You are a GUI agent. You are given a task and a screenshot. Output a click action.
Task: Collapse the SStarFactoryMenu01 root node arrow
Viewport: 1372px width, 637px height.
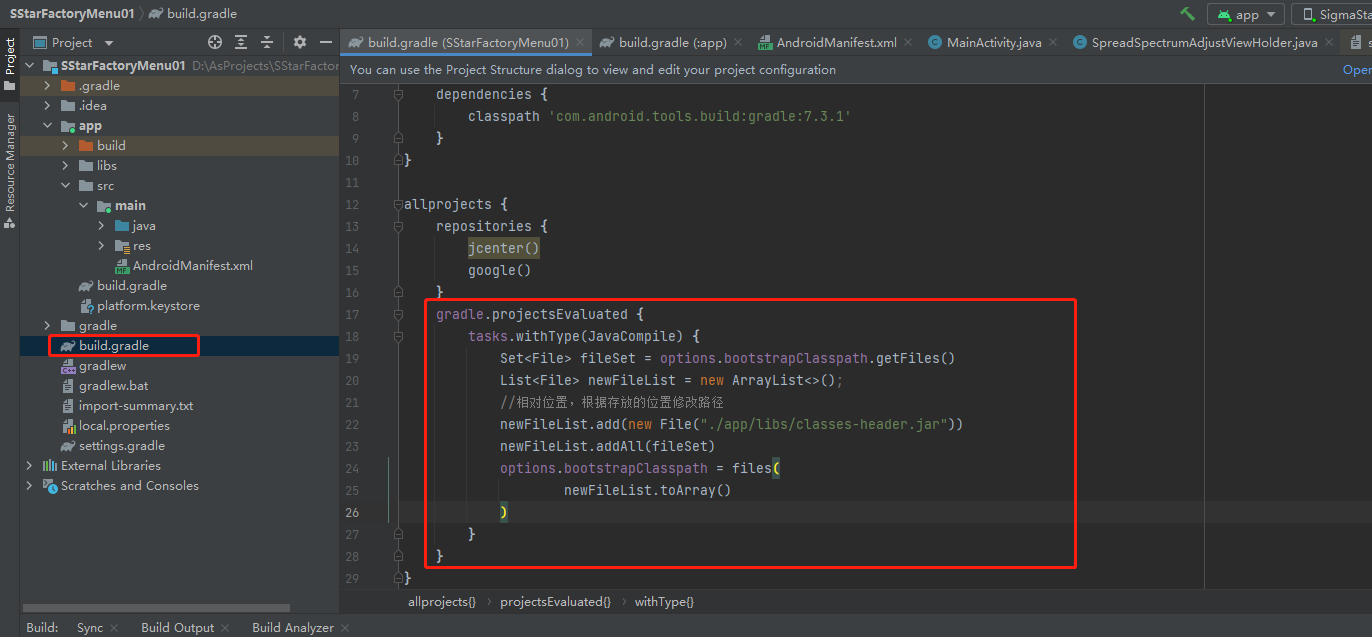pos(29,66)
